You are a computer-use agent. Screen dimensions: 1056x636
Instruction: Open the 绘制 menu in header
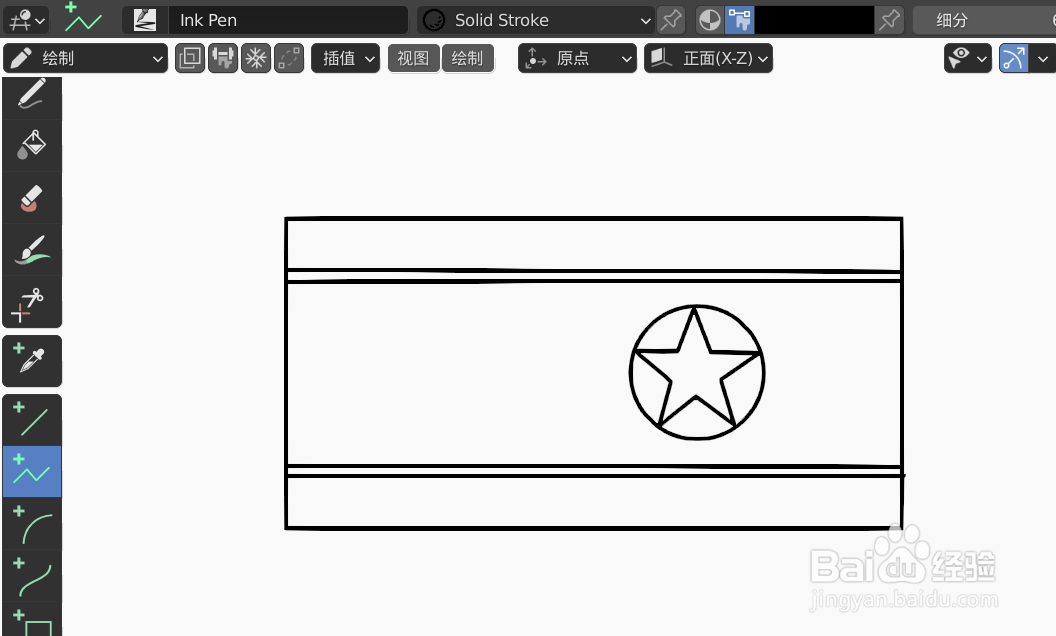[467, 59]
